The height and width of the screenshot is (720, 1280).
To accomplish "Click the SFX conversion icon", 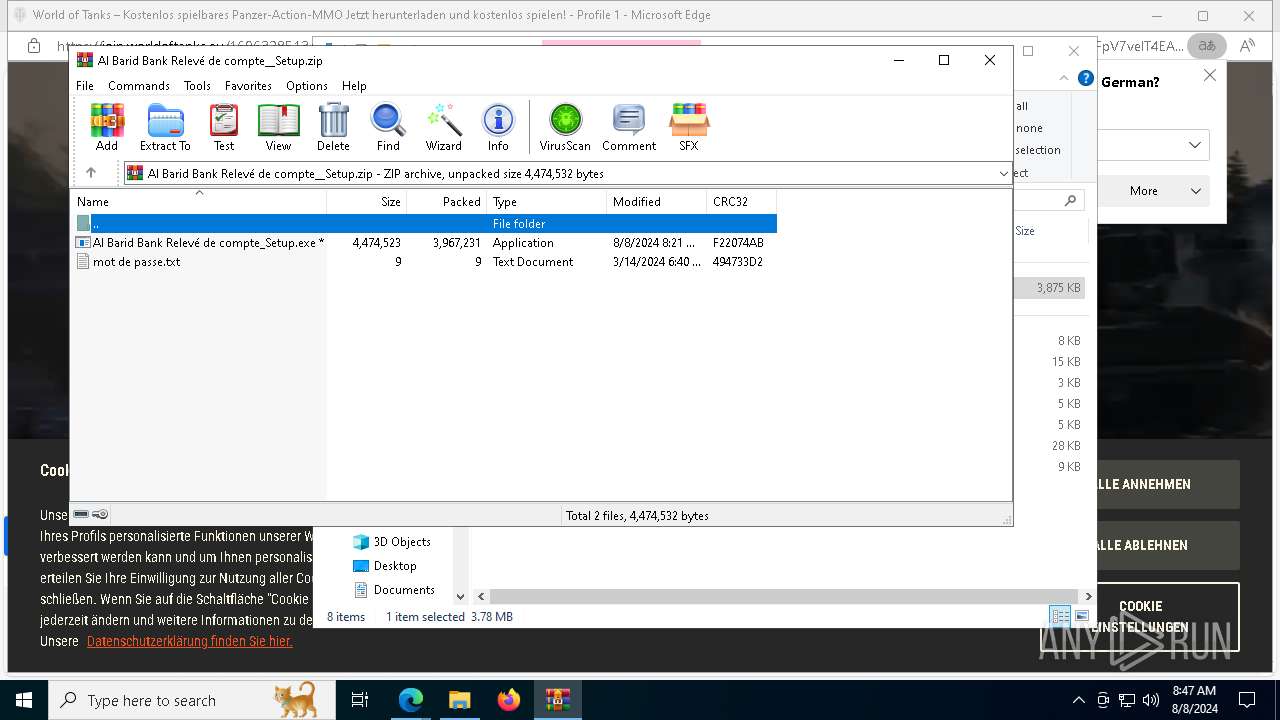I will [x=689, y=128].
